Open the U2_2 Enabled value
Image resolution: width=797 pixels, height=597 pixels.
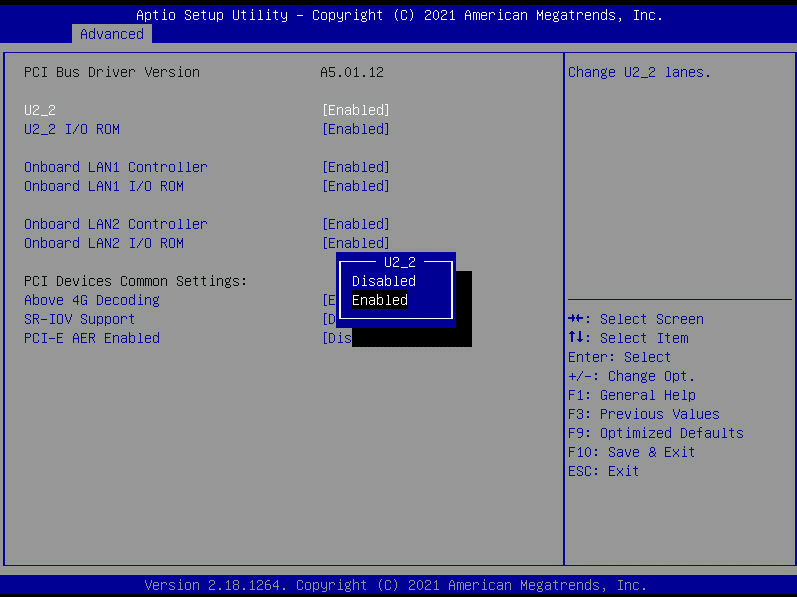point(356,110)
